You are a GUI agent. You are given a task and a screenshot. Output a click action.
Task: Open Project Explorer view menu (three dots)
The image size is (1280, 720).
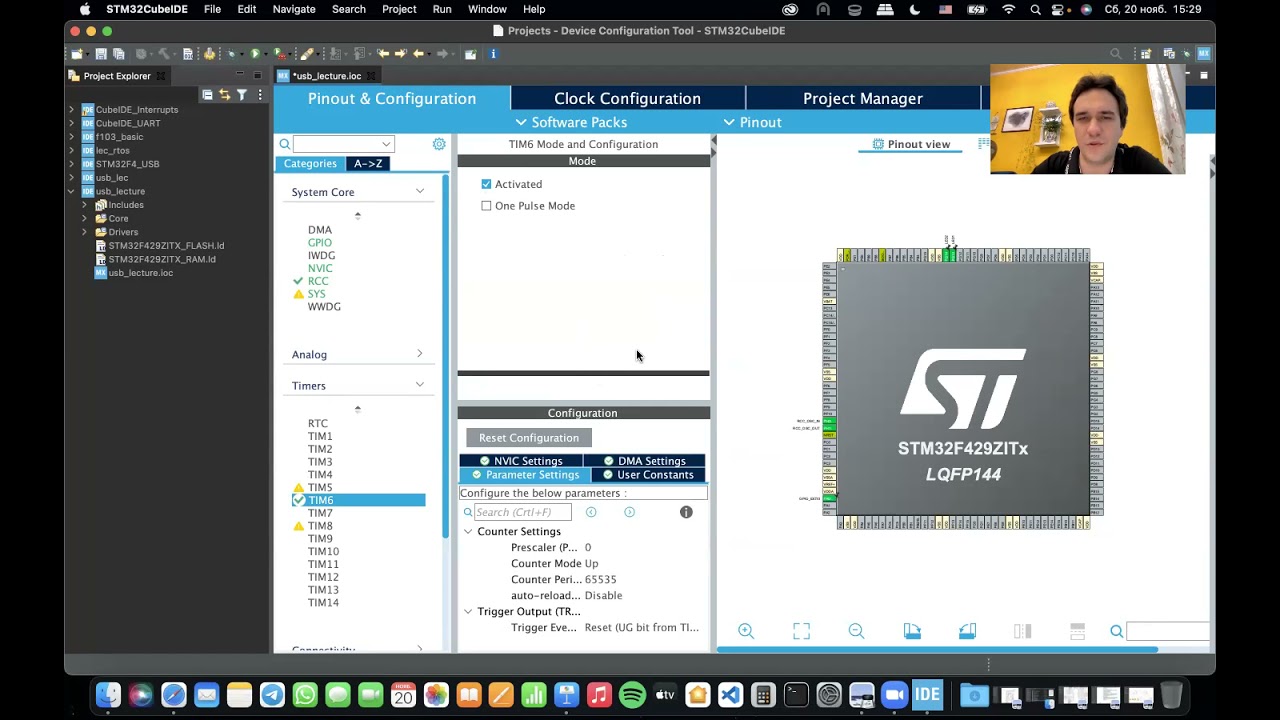click(x=260, y=95)
